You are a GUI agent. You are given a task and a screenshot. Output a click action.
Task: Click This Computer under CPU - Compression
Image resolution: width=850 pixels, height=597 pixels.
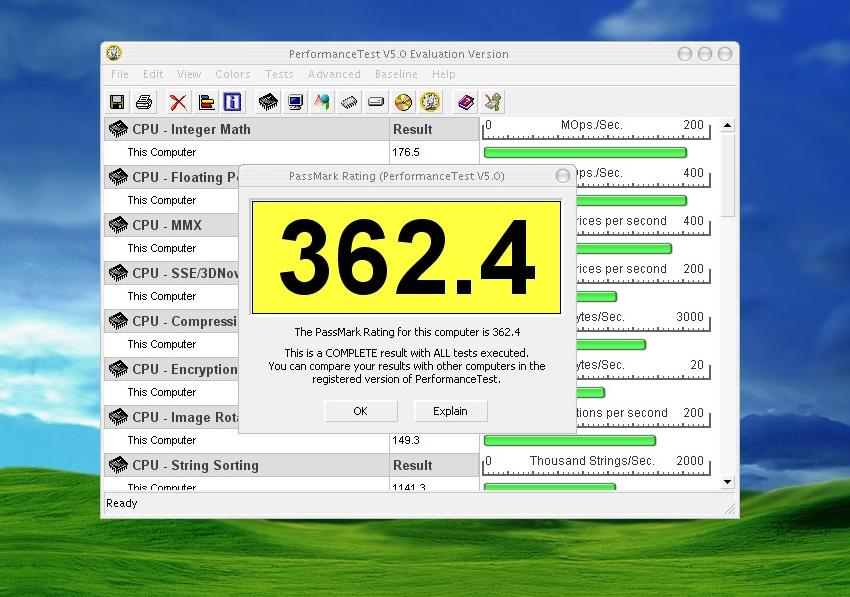click(x=162, y=344)
